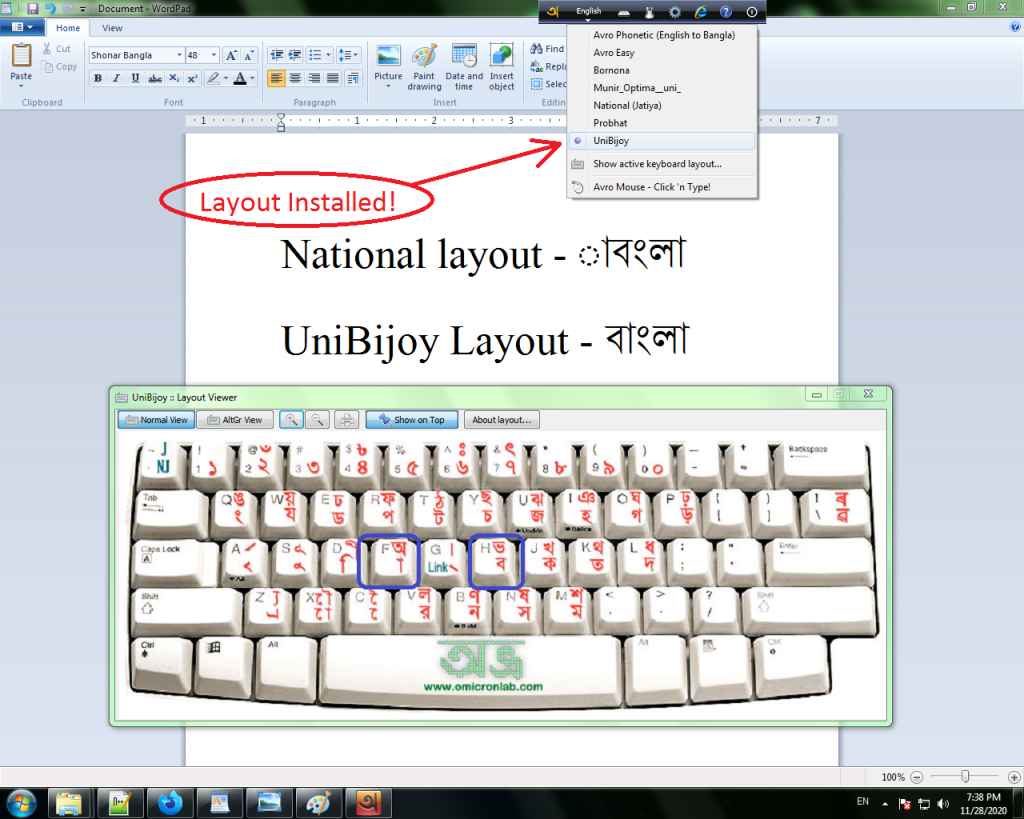Switch Layout Viewer to AltGr View

click(235, 420)
